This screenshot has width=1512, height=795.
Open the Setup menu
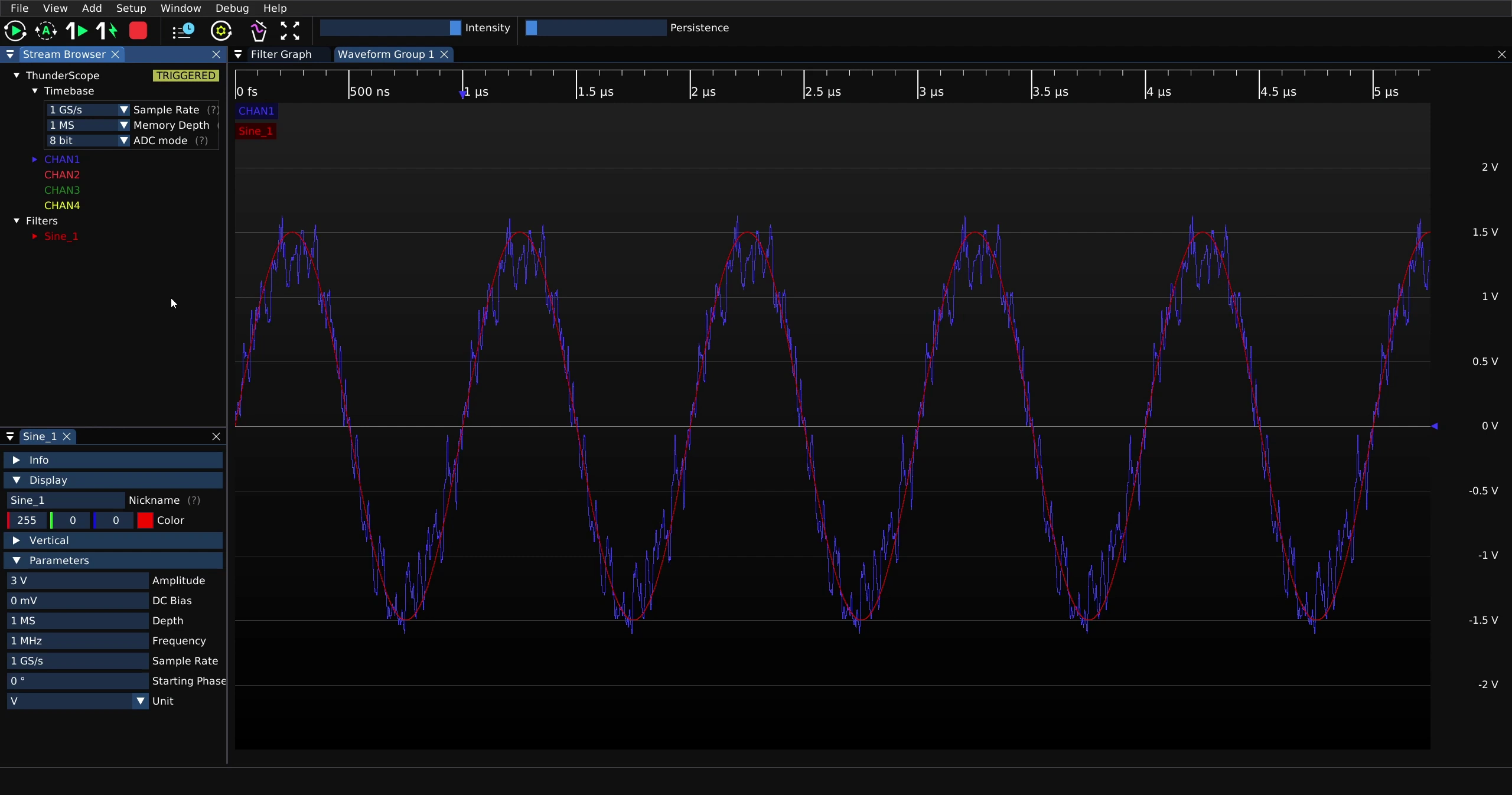click(131, 8)
